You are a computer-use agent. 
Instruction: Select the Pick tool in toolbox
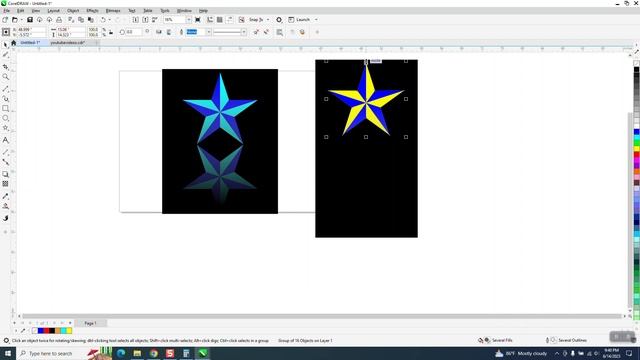pyautogui.click(x=5, y=44)
